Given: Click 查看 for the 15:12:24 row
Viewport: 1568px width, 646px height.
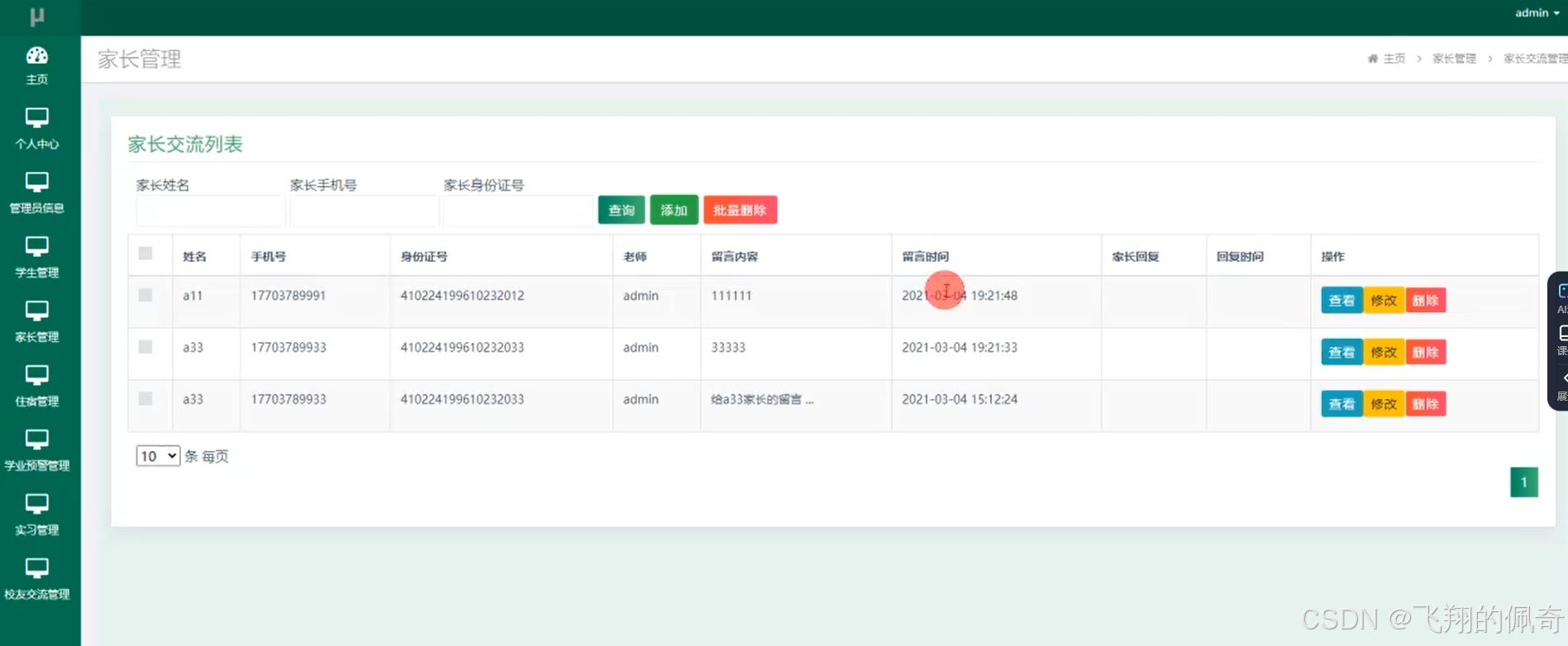Looking at the screenshot, I should point(1342,404).
